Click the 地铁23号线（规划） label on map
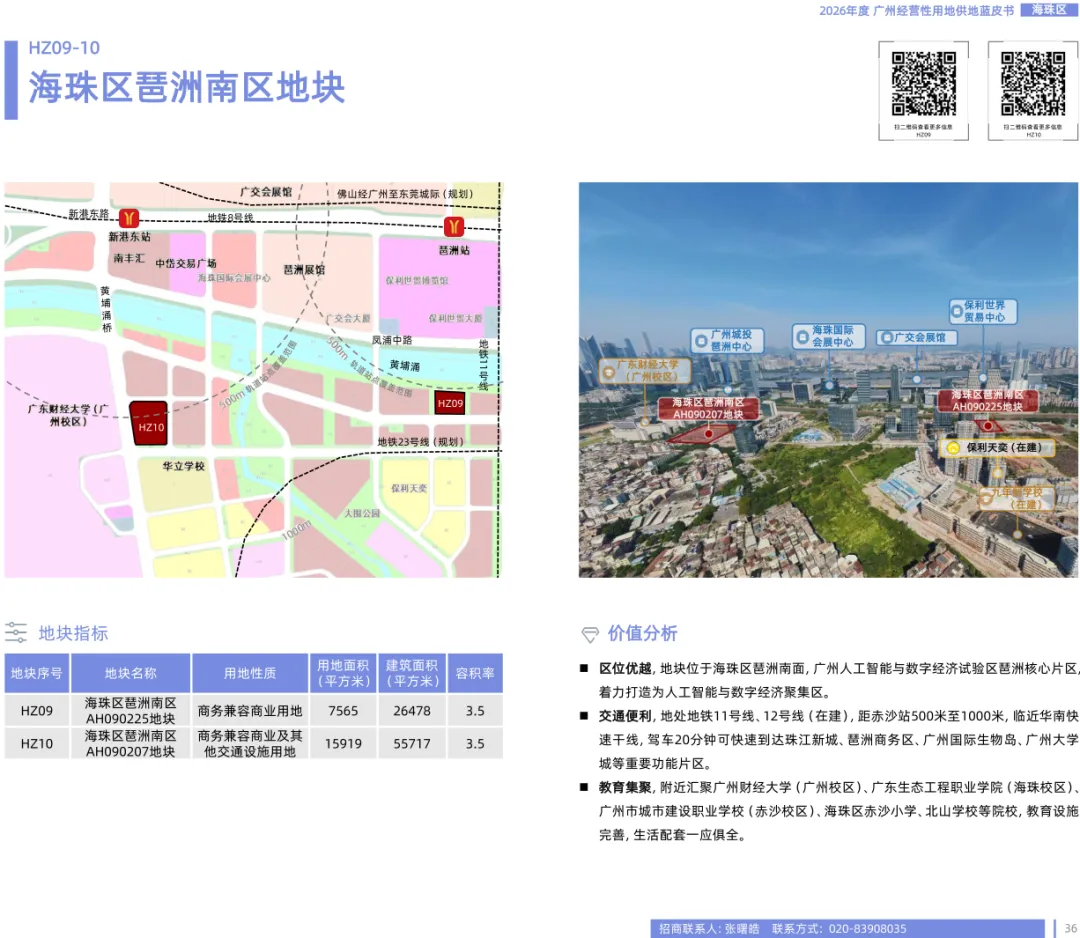1080x938 pixels. (x=420, y=441)
